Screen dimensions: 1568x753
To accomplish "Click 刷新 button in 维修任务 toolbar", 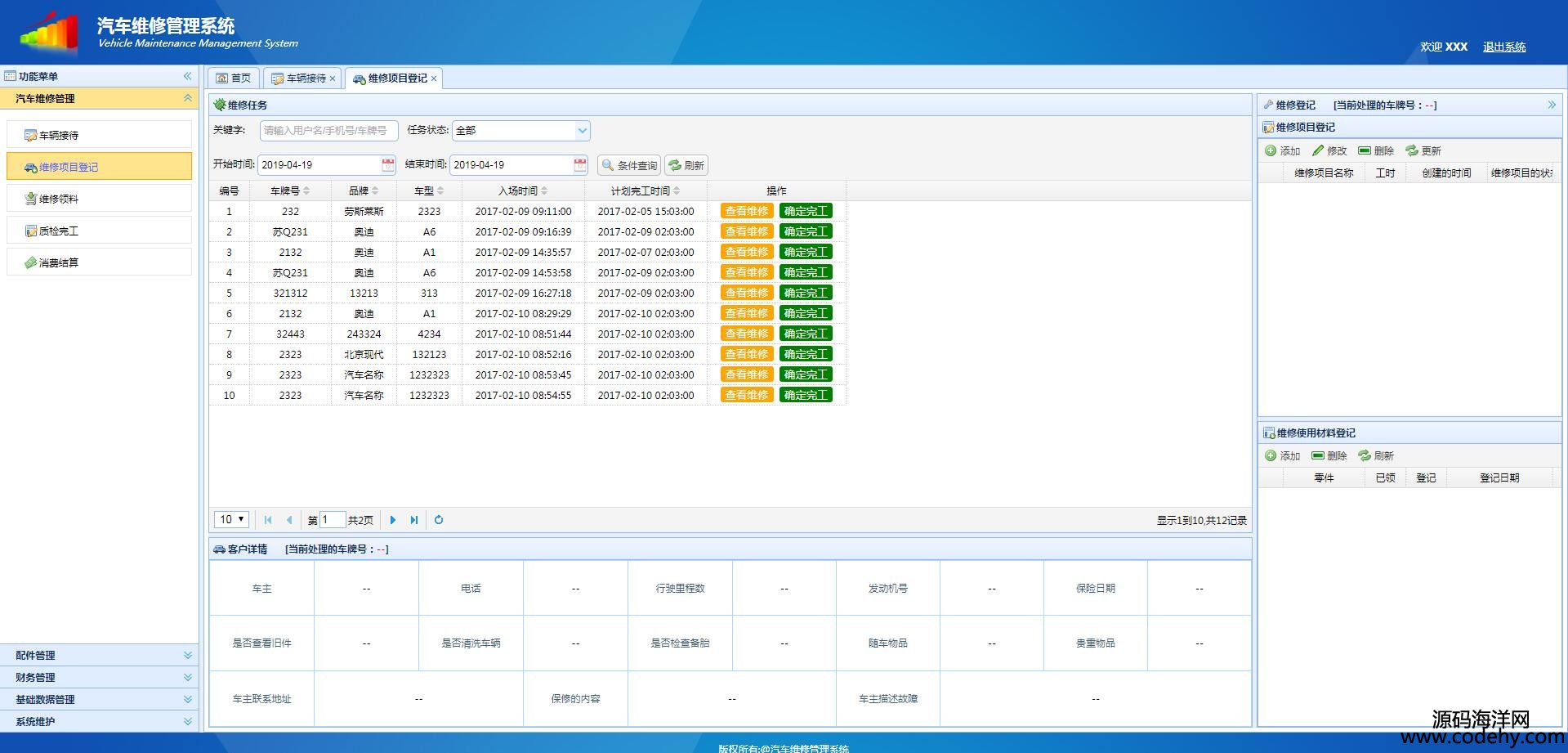I will click(686, 165).
